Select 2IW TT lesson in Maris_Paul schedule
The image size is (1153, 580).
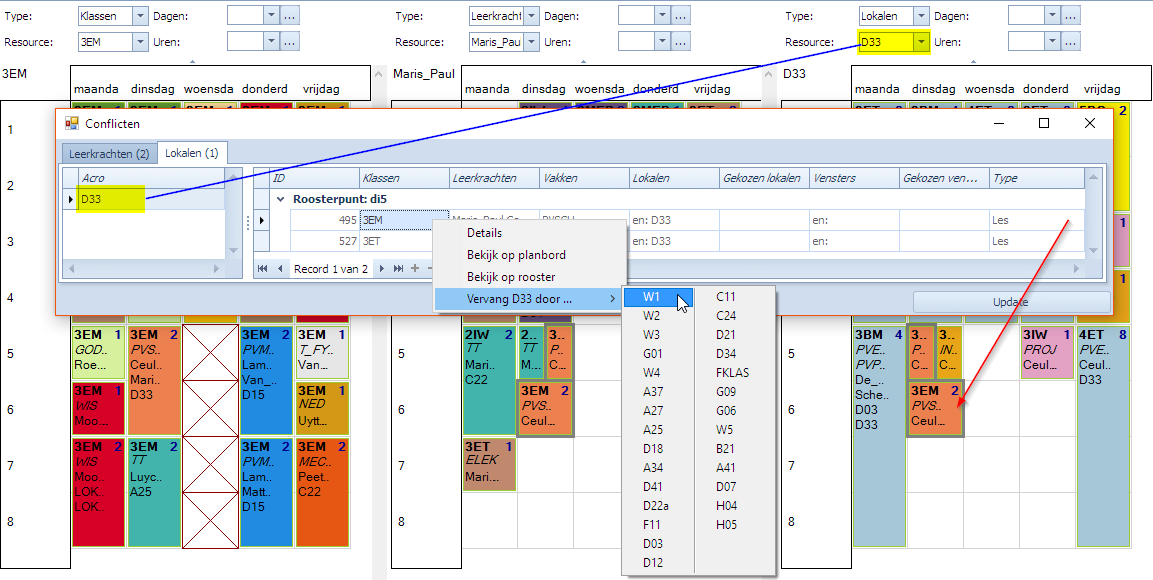(x=489, y=380)
